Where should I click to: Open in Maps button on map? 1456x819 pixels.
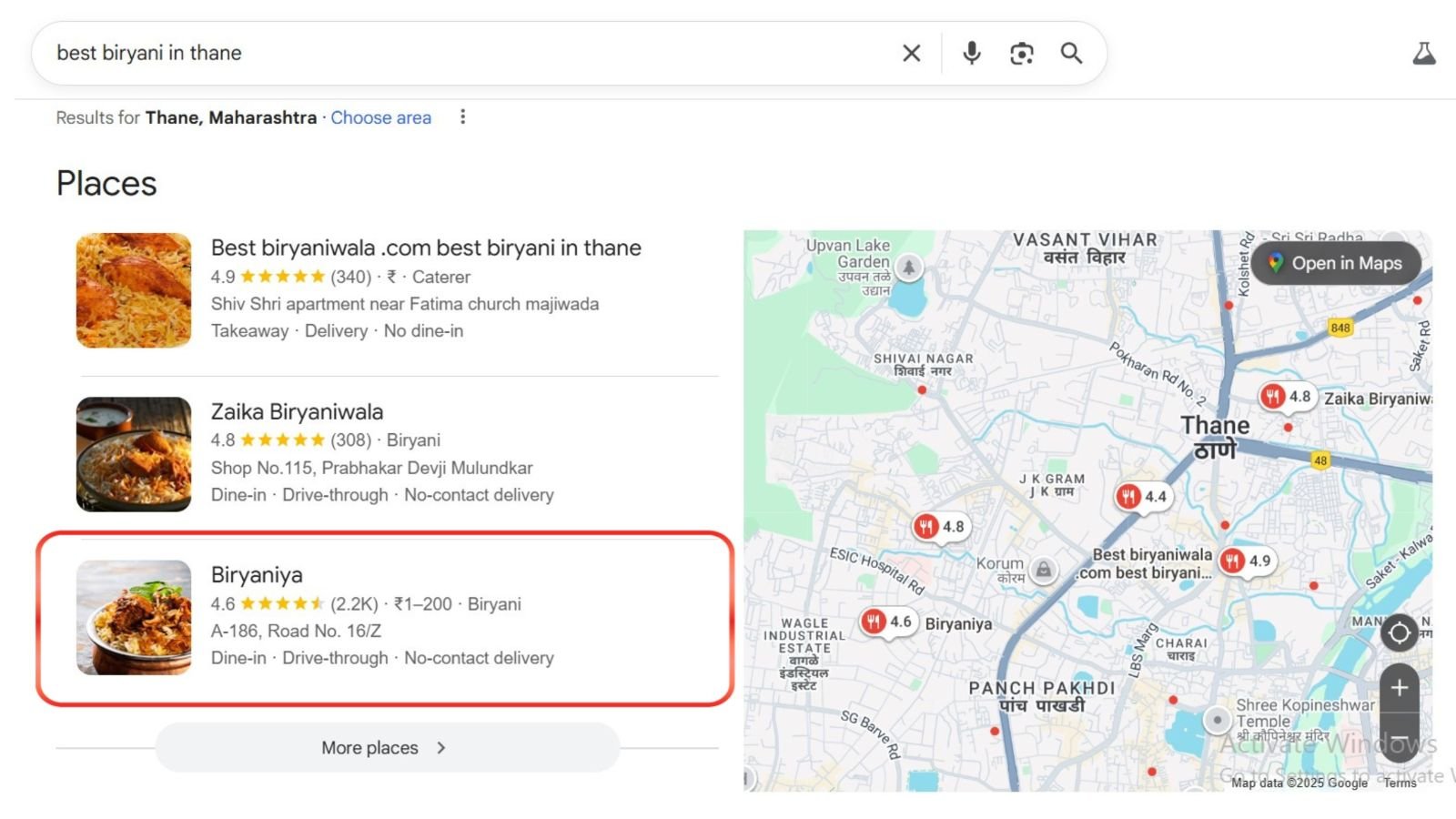1336,263
